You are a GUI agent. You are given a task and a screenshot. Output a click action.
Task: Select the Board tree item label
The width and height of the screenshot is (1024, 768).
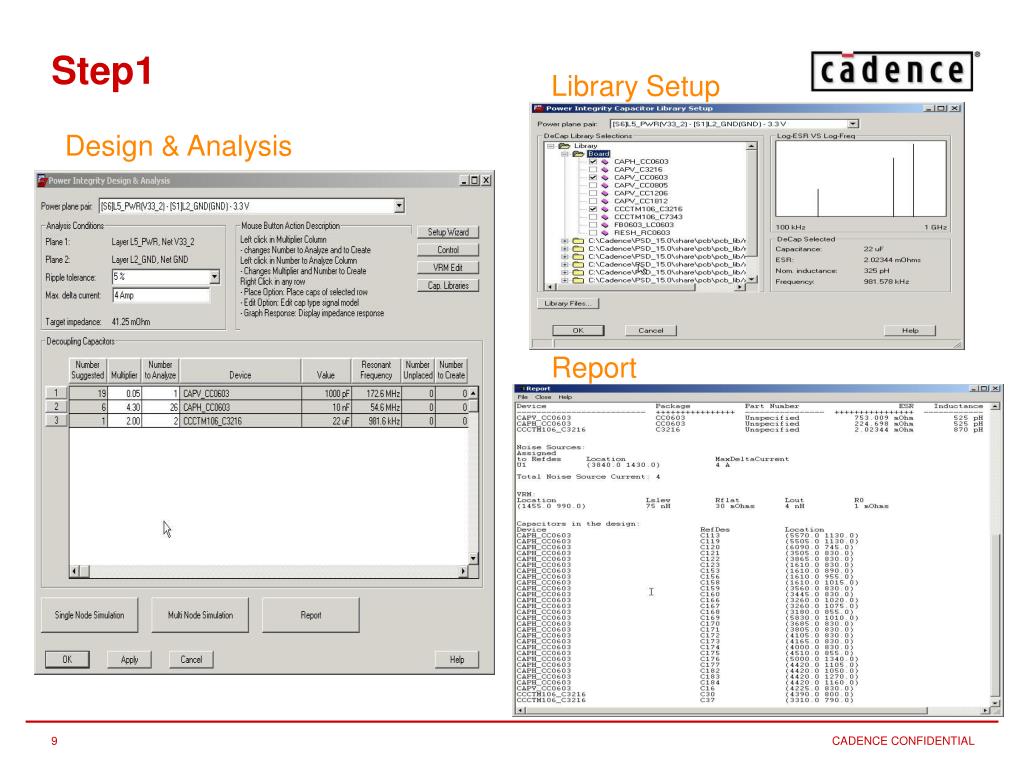tap(598, 154)
